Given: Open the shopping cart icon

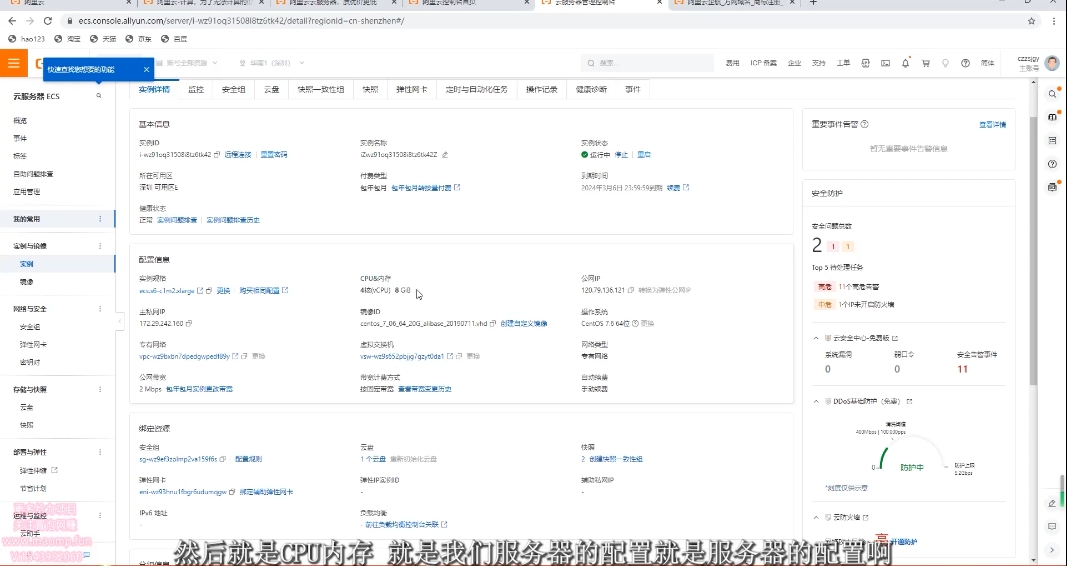Looking at the screenshot, I should coord(925,63).
